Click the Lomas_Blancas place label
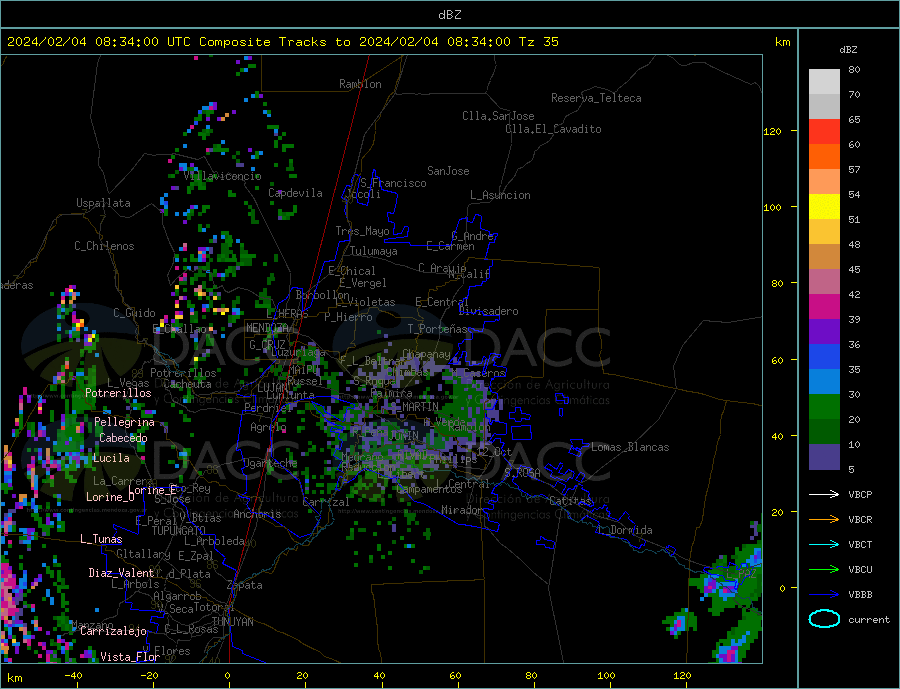900x689 pixels. 630,447
